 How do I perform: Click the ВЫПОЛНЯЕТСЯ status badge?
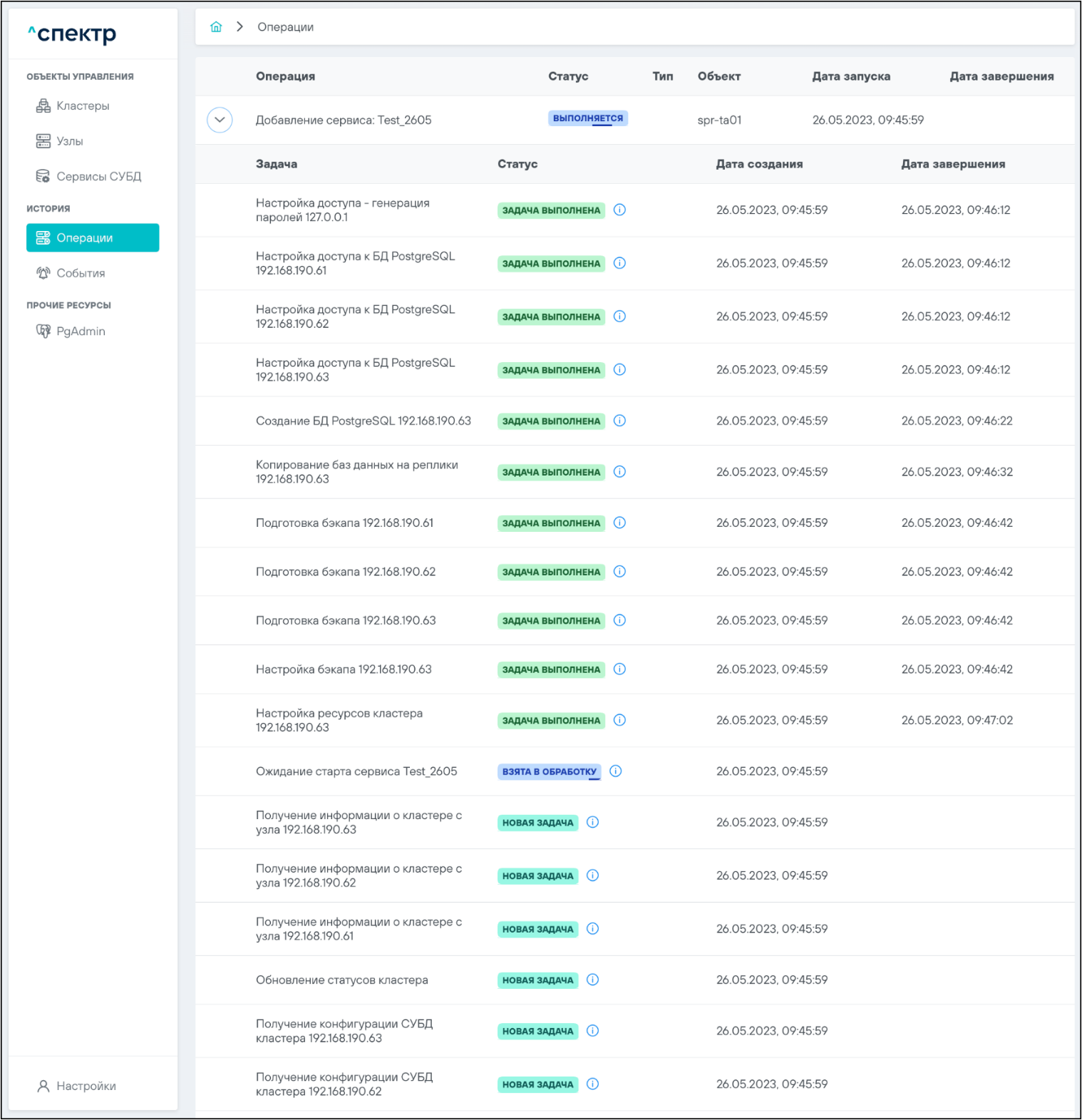pyautogui.click(x=587, y=118)
